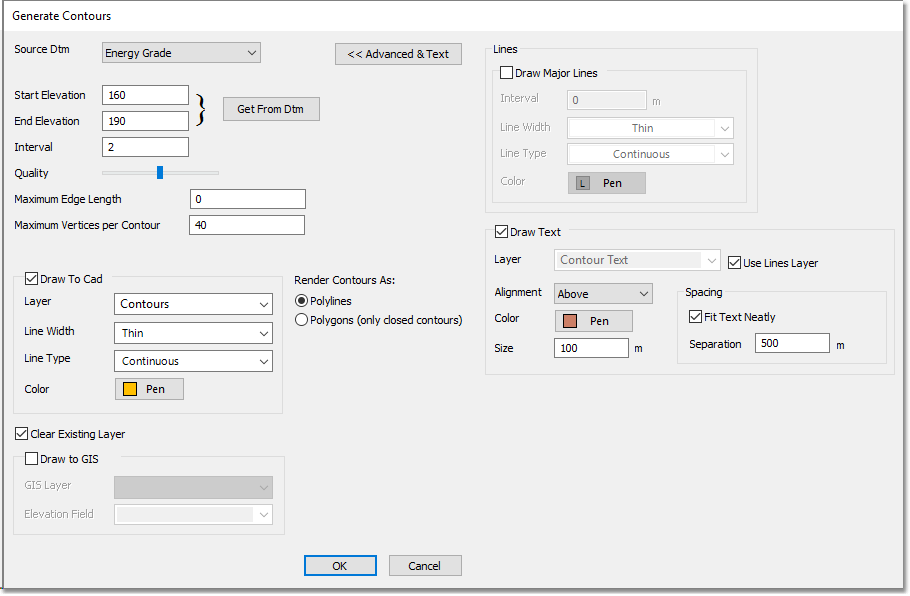Click the Major Lines gray Pen color button
This screenshot has width=910, height=596.
[x=606, y=183]
